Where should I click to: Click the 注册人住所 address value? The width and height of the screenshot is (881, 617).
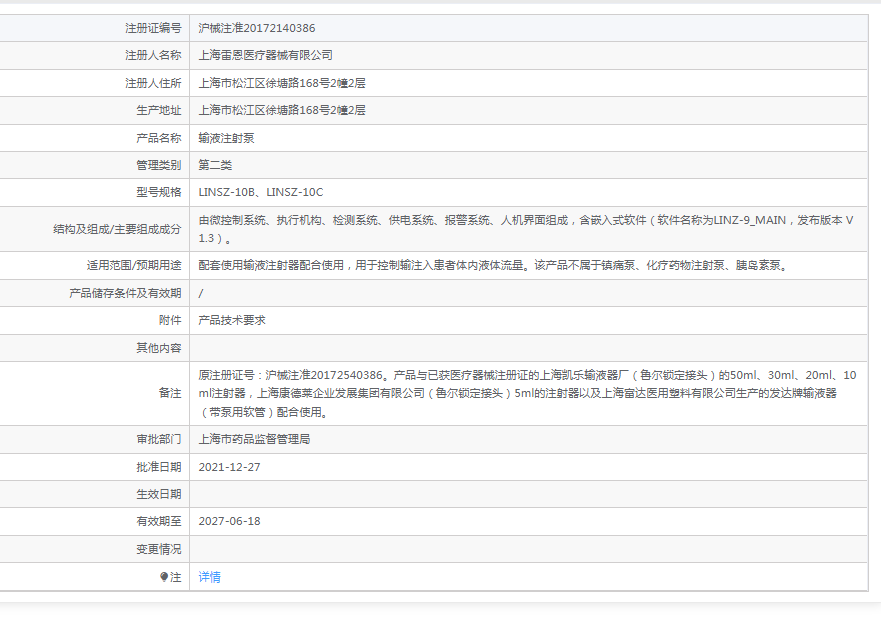pos(282,83)
